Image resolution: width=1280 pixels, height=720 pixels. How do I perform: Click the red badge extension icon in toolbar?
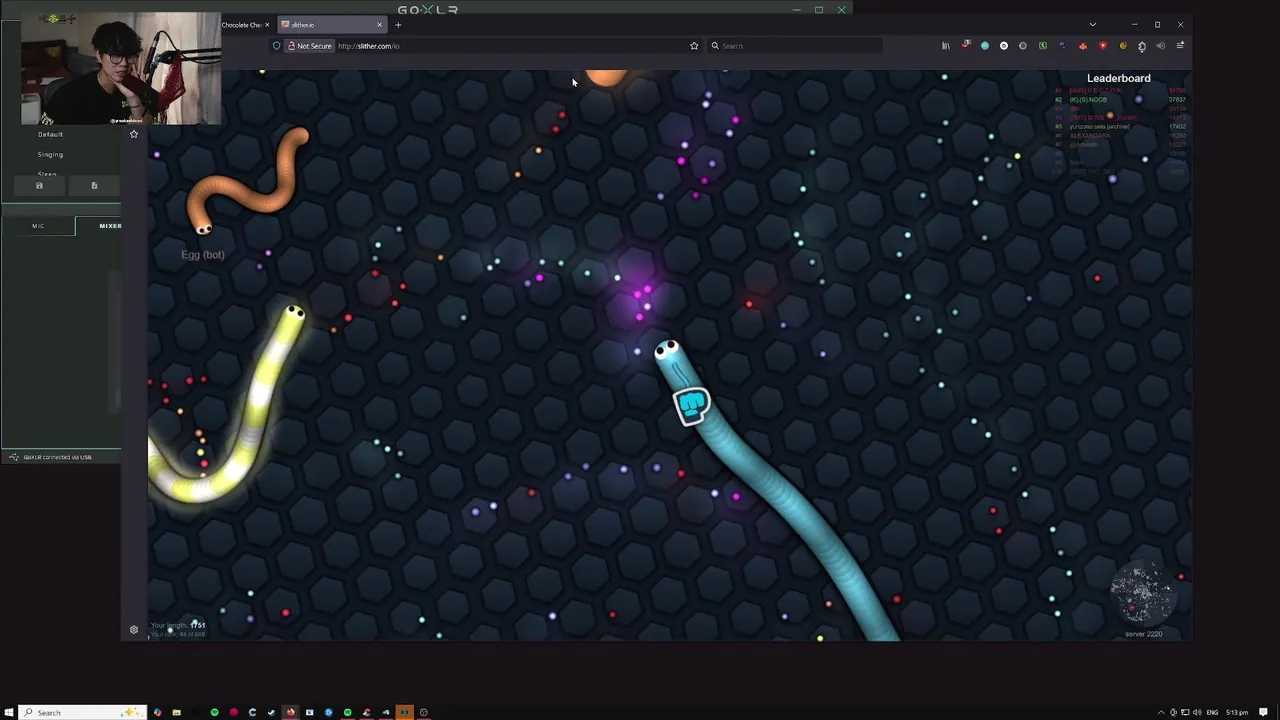(x=965, y=46)
